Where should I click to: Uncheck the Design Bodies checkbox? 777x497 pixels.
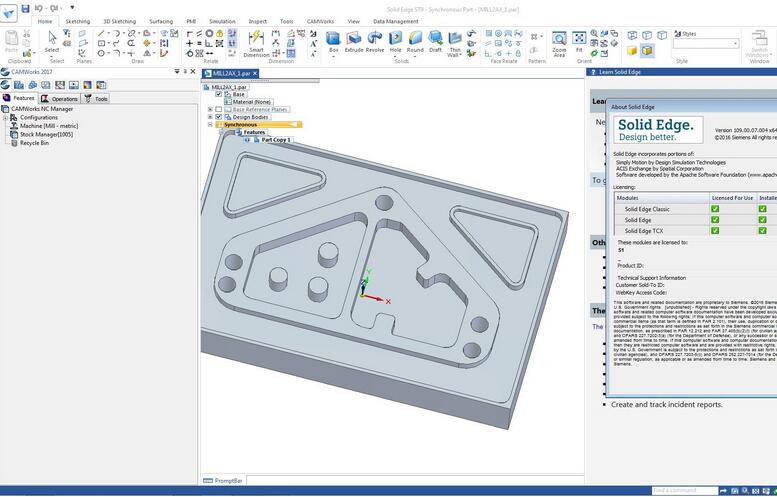pyautogui.click(x=219, y=117)
